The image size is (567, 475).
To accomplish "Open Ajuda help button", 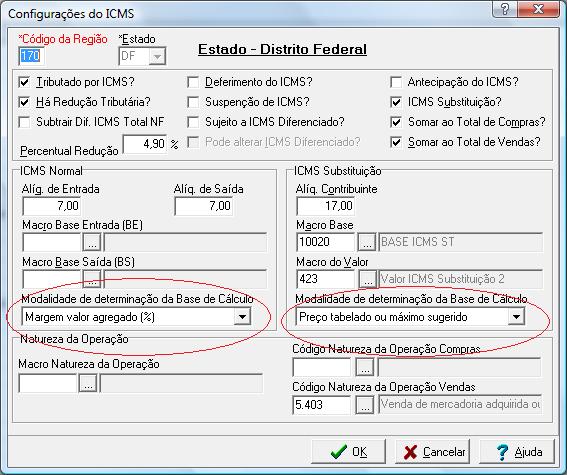I will [517, 452].
